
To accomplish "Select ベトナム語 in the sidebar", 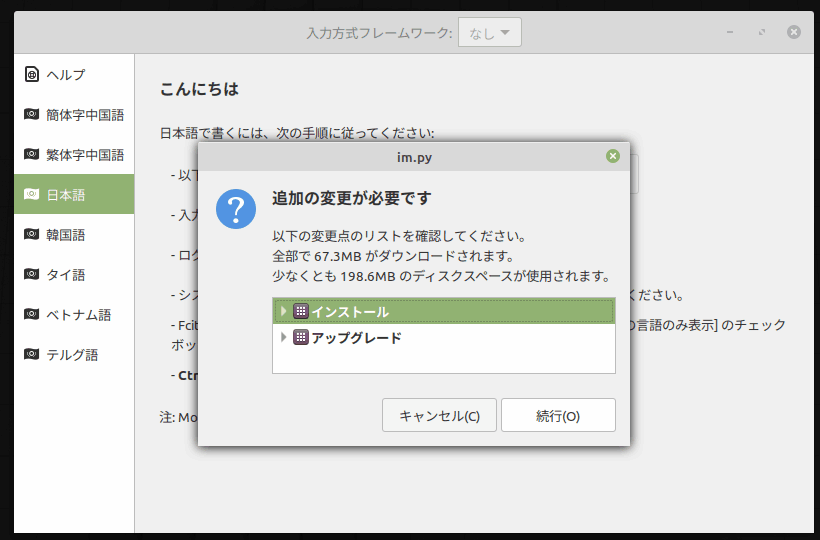I will (x=74, y=314).
